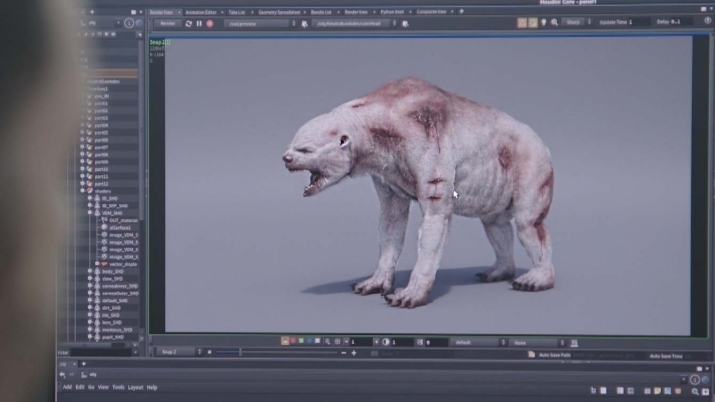Open the Edit menu in network pane
This screenshot has width=715, height=402.
[x=79, y=387]
